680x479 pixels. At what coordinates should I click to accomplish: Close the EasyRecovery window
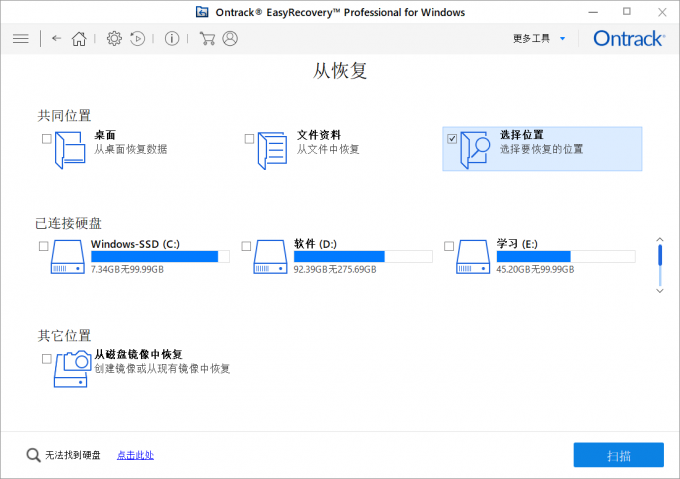[662, 12]
